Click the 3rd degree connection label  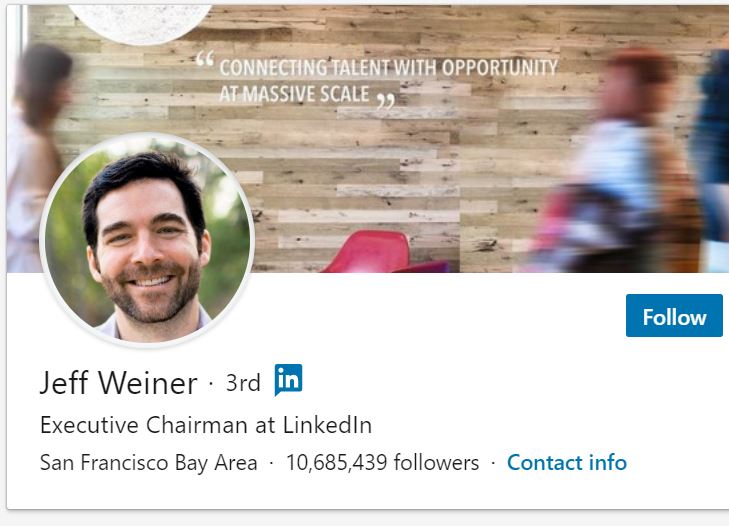[x=243, y=383]
